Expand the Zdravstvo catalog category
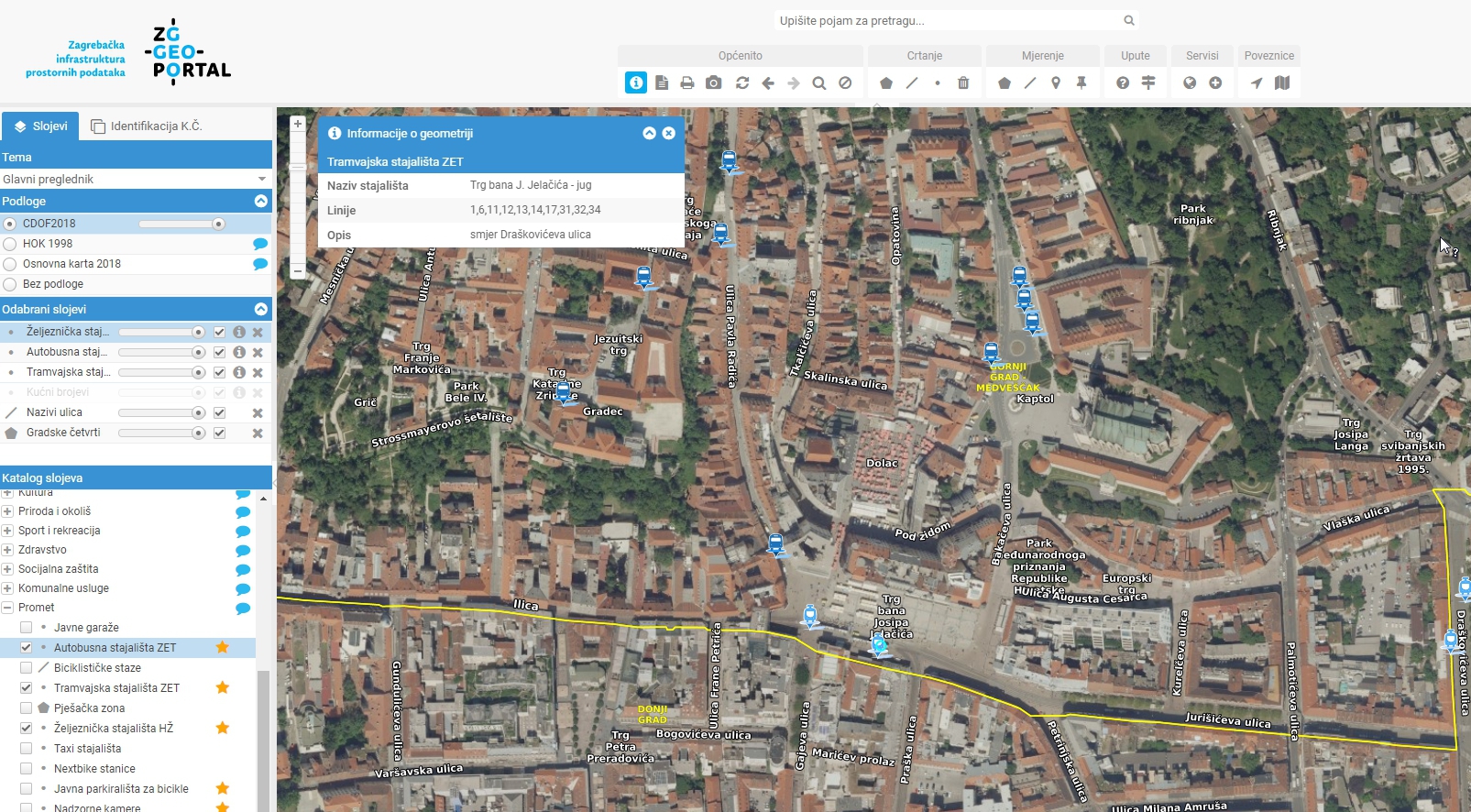 pyautogui.click(x=7, y=550)
